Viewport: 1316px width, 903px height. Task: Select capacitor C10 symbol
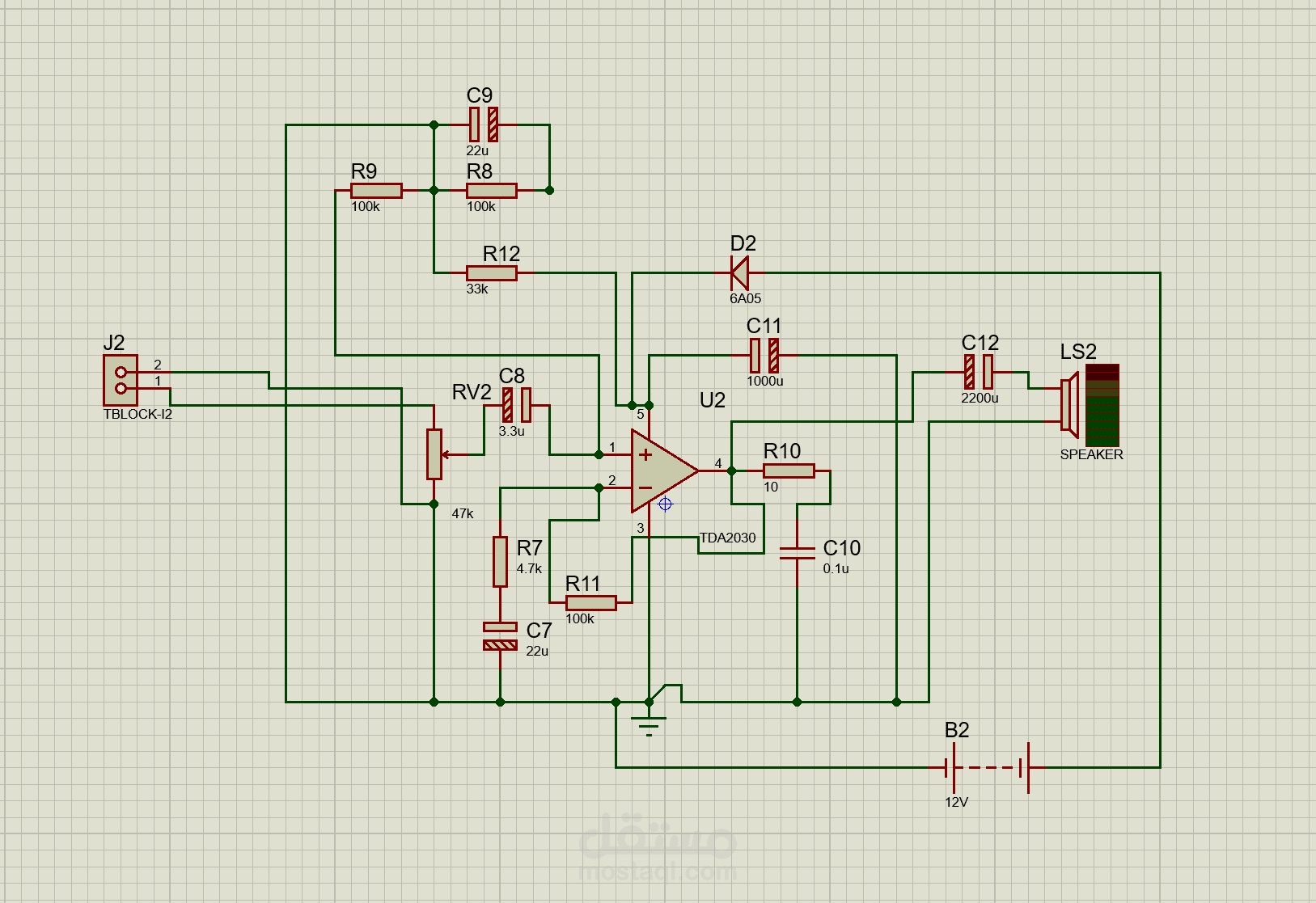pyautogui.click(x=798, y=553)
